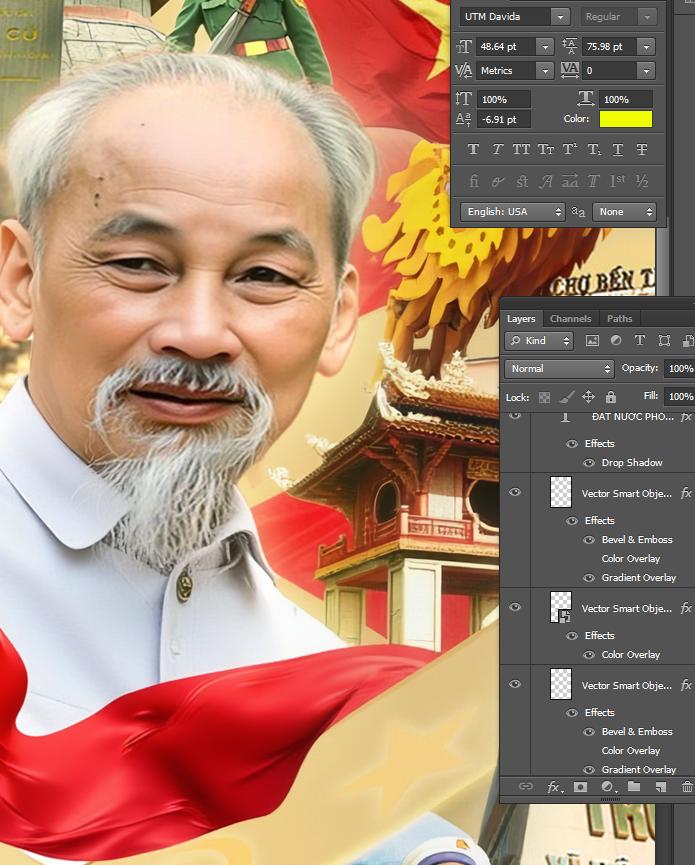Click the yellow text Color swatch
This screenshot has width=695, height=865.
625,119
